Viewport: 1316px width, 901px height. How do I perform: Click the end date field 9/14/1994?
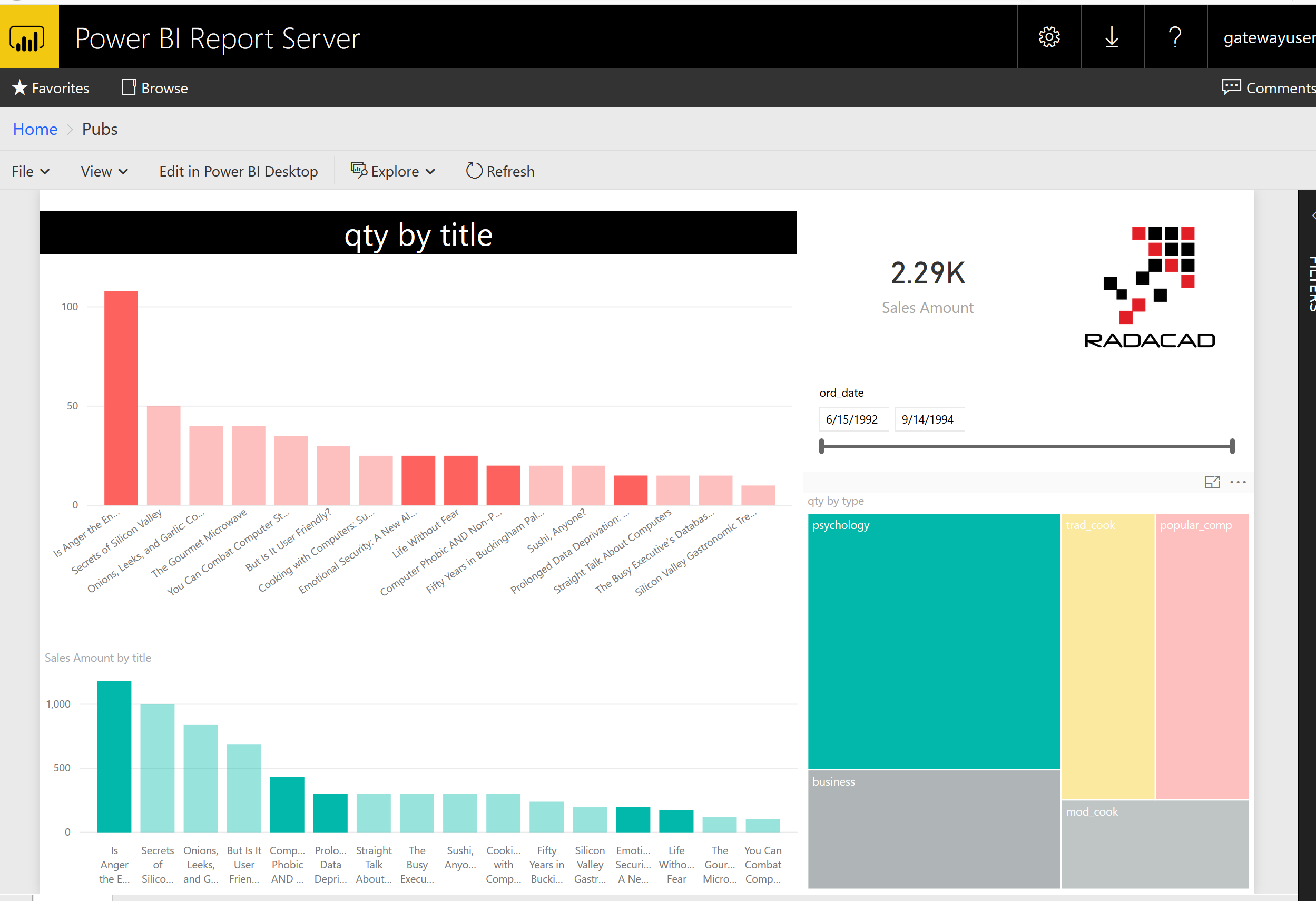(x=929, y=419)
